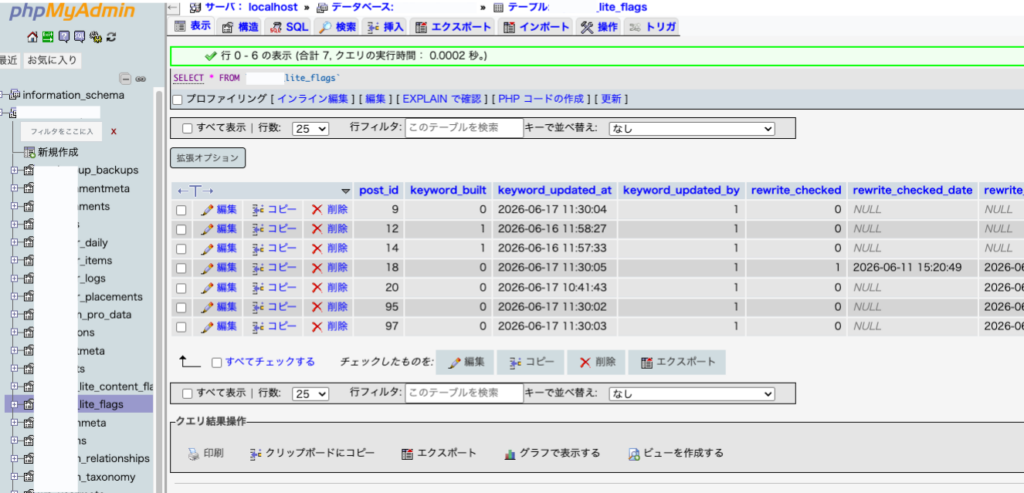Reload the navigation panel with refresh icon
This screenshot has width=1024, height=493.
tap(111, 37)
